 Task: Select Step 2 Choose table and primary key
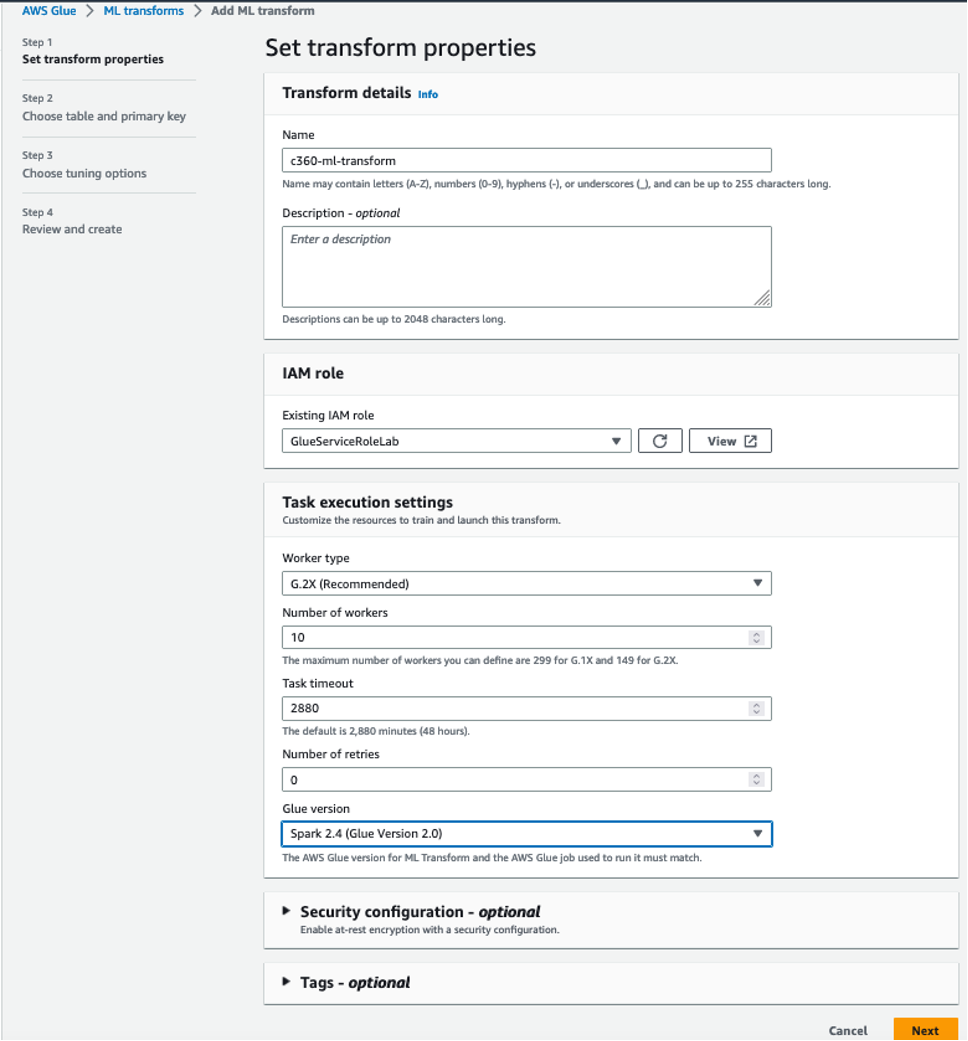point(104,116)
